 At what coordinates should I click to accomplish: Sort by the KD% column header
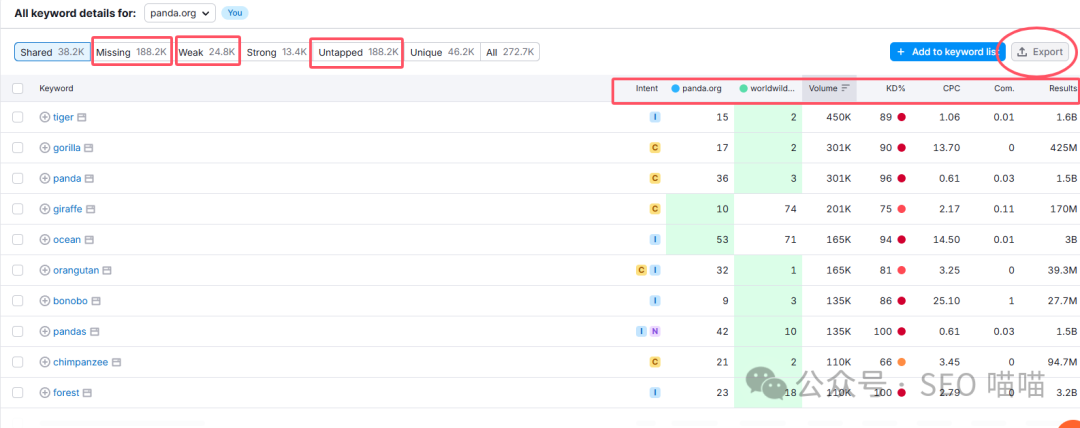pos(895,88)
